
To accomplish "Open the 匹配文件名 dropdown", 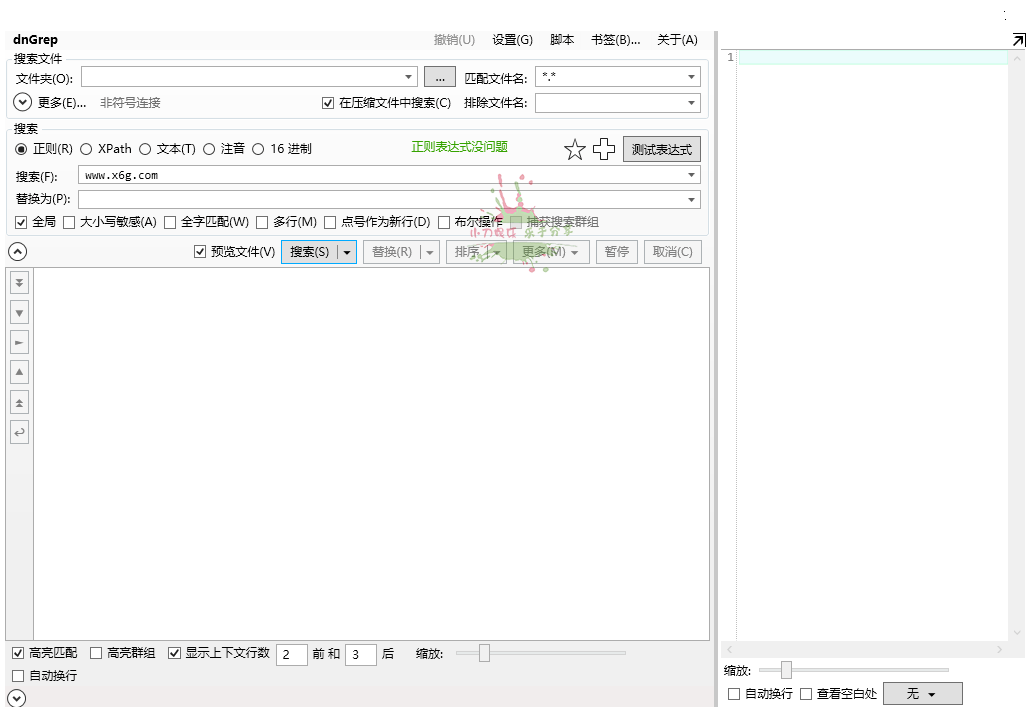I will click(692, 76).
